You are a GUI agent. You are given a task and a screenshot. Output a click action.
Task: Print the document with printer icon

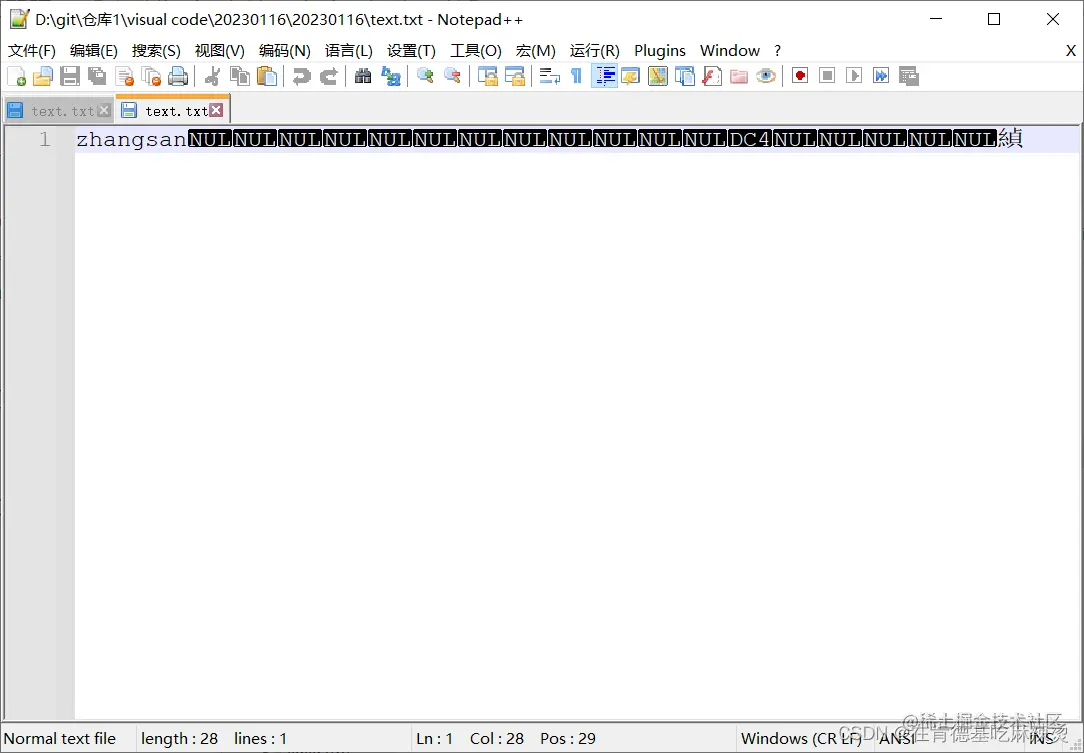(x=178, y=76)
